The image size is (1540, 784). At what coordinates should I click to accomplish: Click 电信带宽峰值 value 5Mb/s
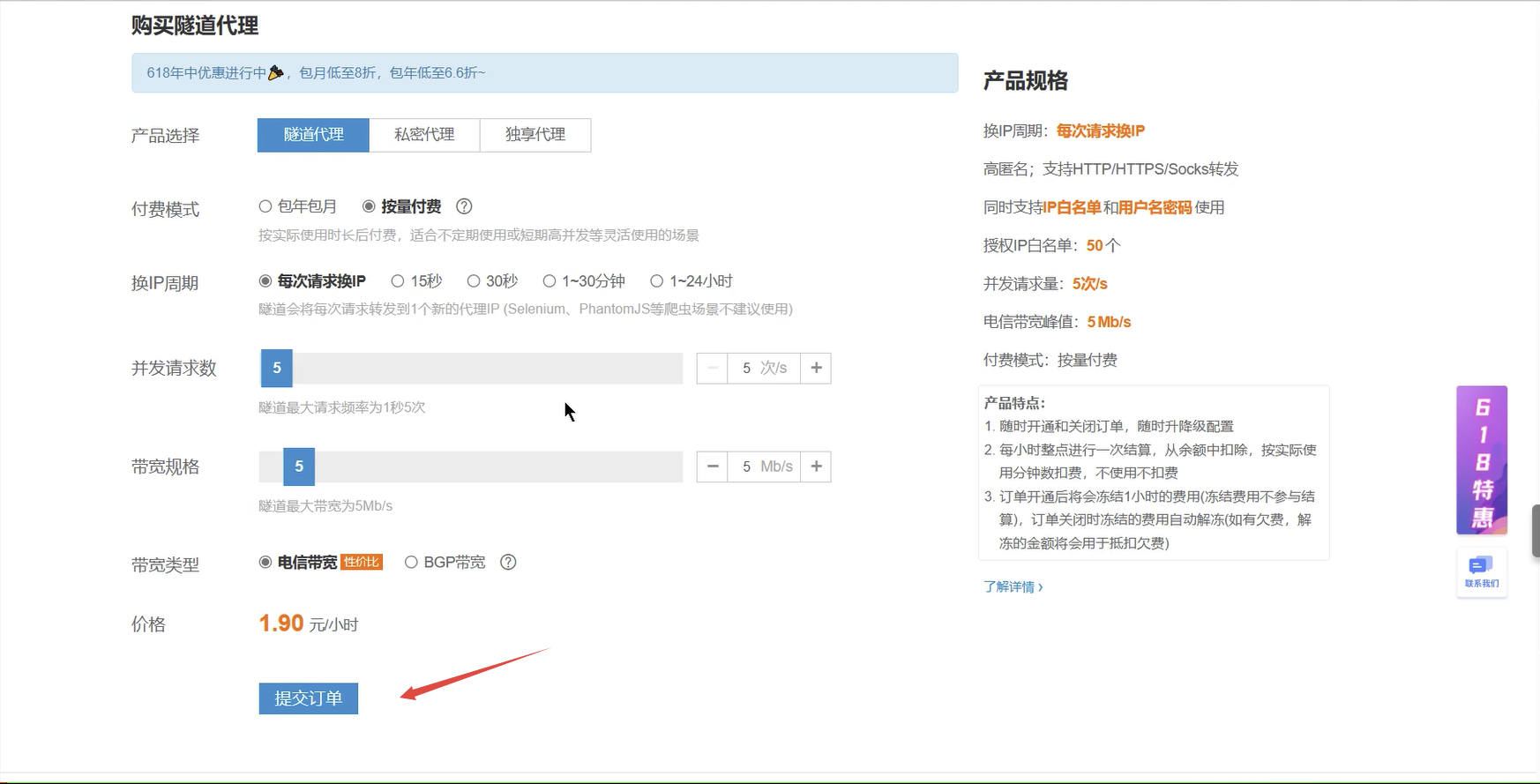[1110, 322]
